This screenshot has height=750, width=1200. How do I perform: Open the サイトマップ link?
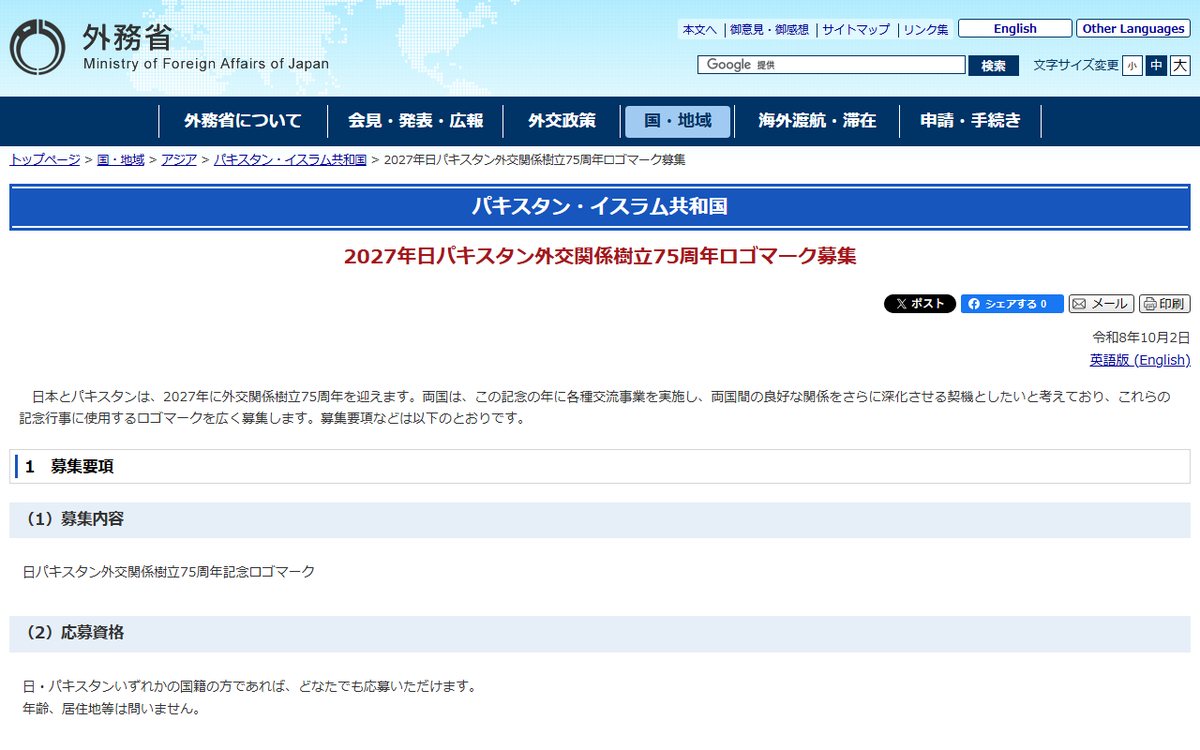click(856, 30)
